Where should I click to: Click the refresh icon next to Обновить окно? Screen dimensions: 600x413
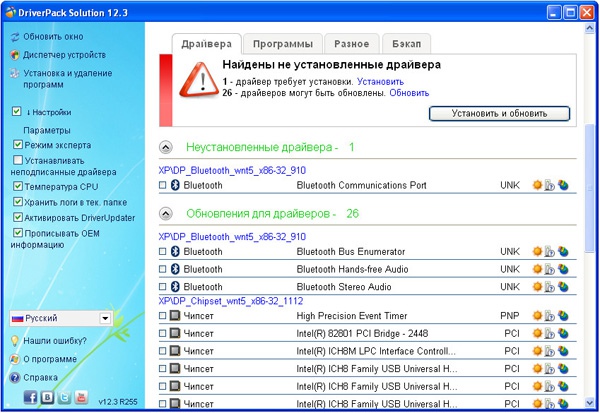click(15, 37)
